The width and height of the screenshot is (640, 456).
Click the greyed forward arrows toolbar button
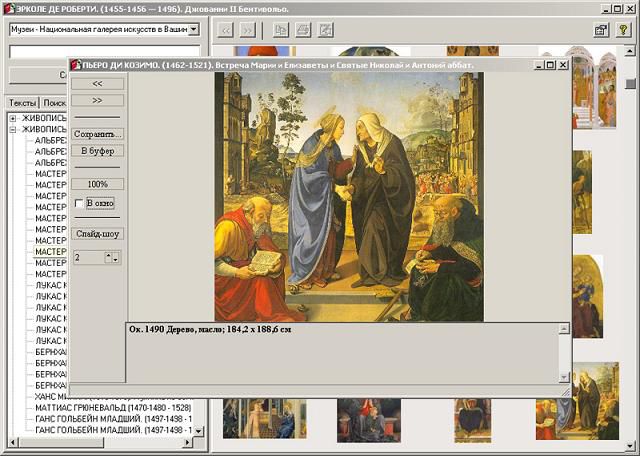tap(248, 30)
